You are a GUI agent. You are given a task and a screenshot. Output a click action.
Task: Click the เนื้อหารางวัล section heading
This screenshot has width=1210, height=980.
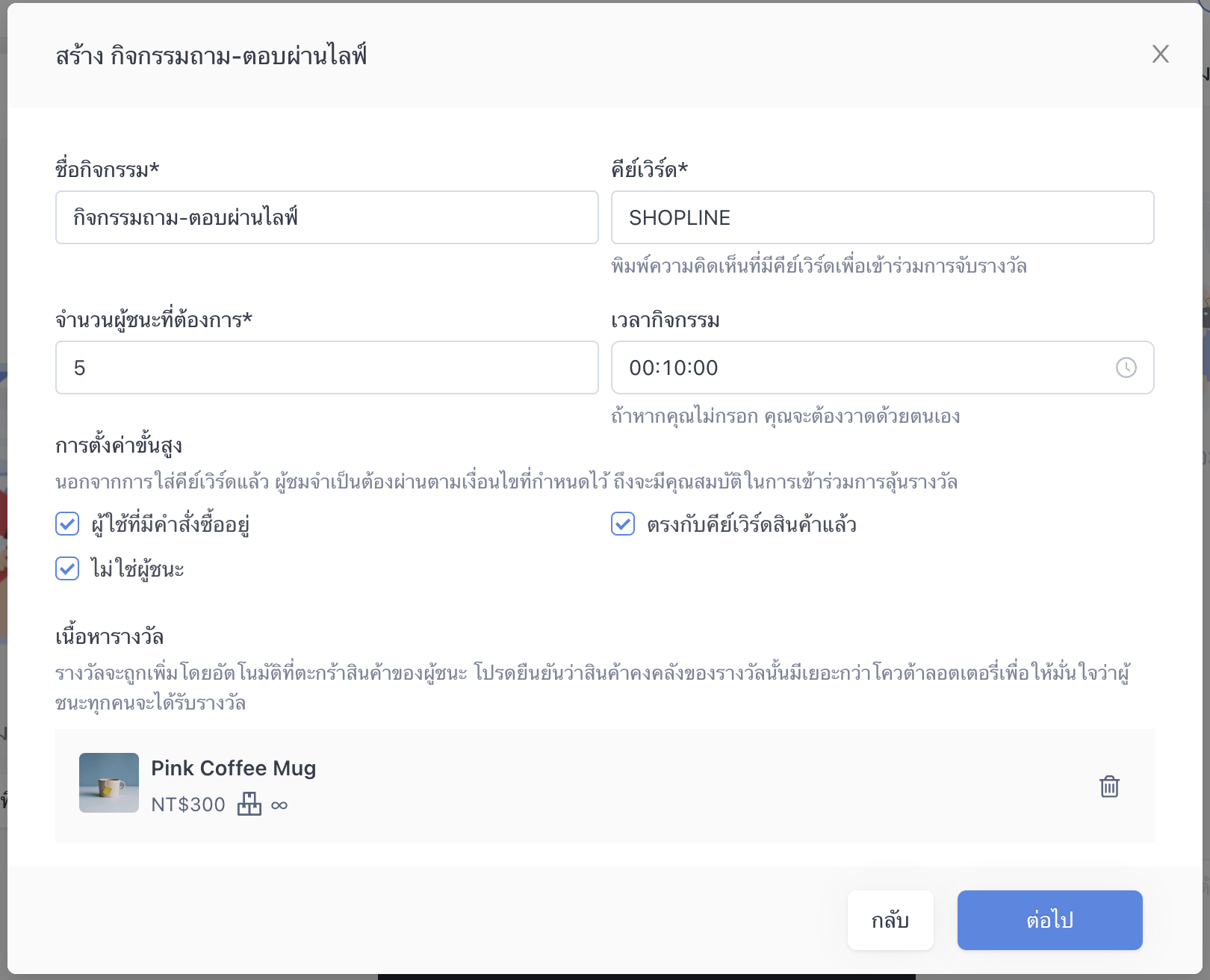pos(110,637)
